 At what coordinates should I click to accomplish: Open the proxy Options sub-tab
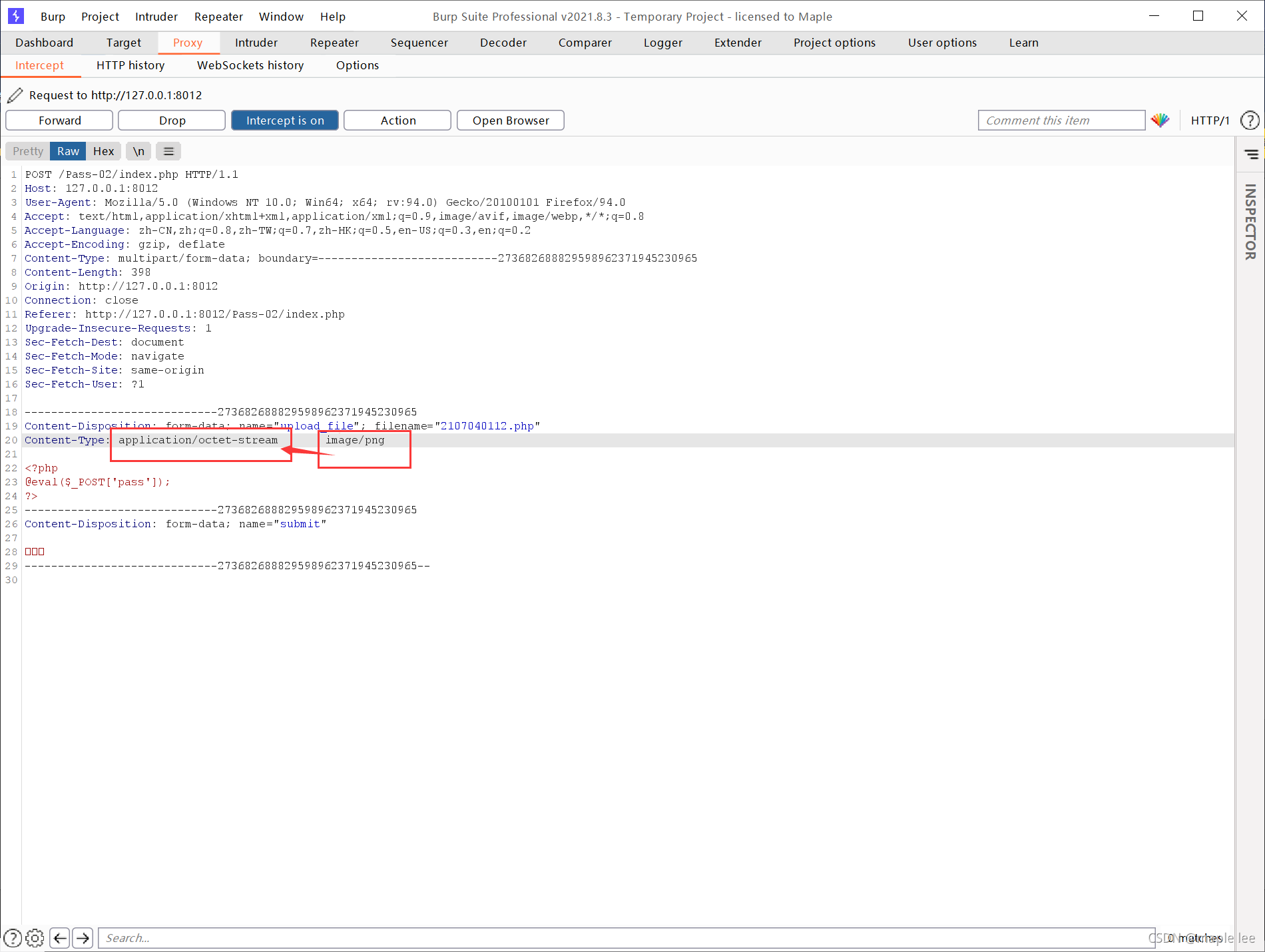358,65
